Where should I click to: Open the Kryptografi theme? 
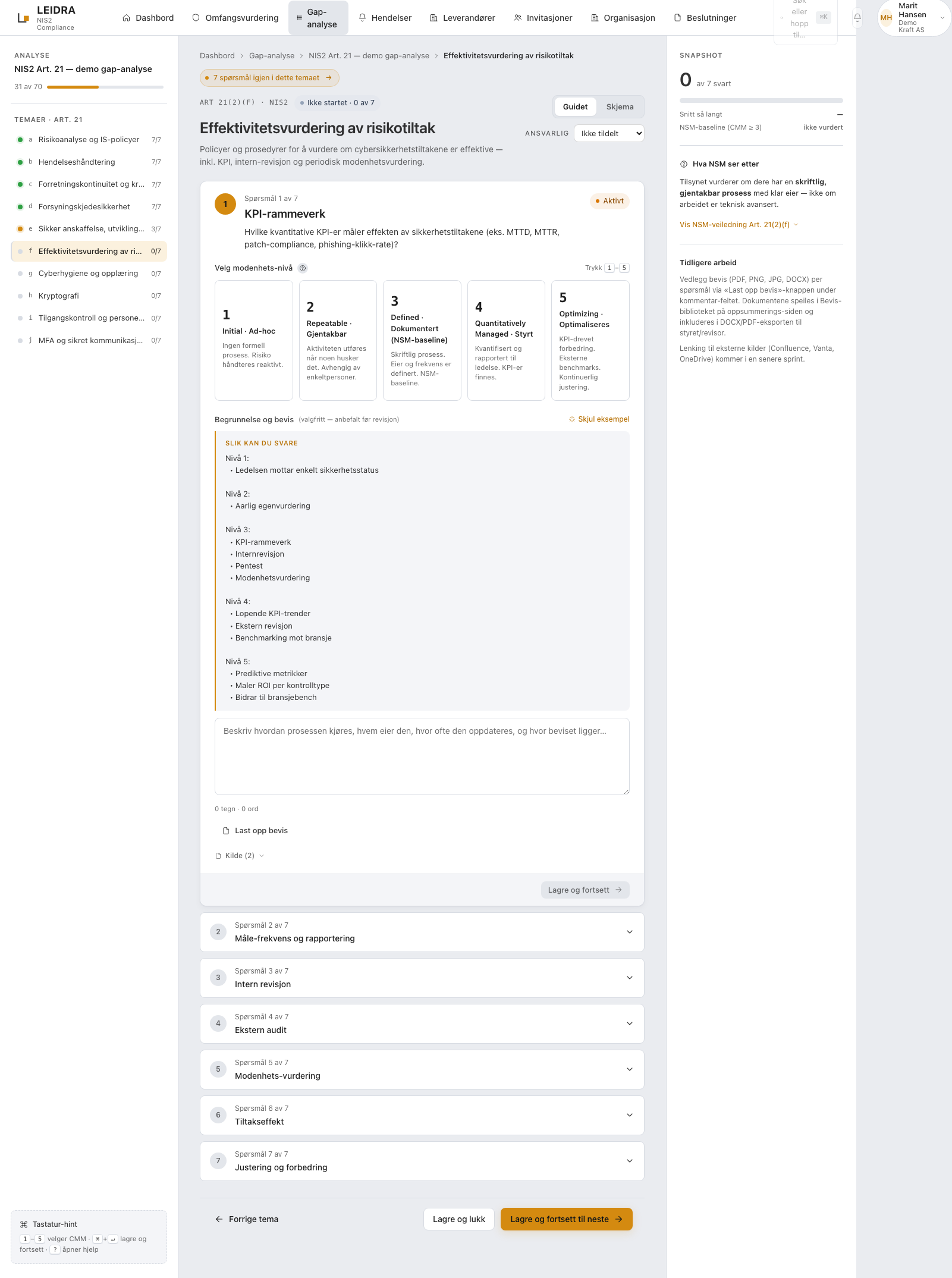point(89,296)
